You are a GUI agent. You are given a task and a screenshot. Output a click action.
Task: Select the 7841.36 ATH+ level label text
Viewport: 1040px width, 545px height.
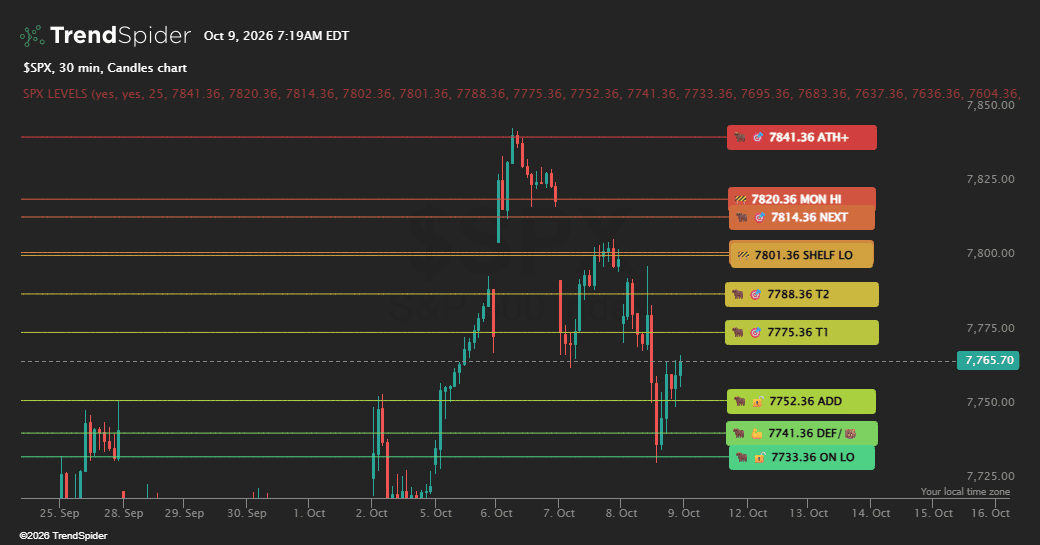(x=809, y=138)
